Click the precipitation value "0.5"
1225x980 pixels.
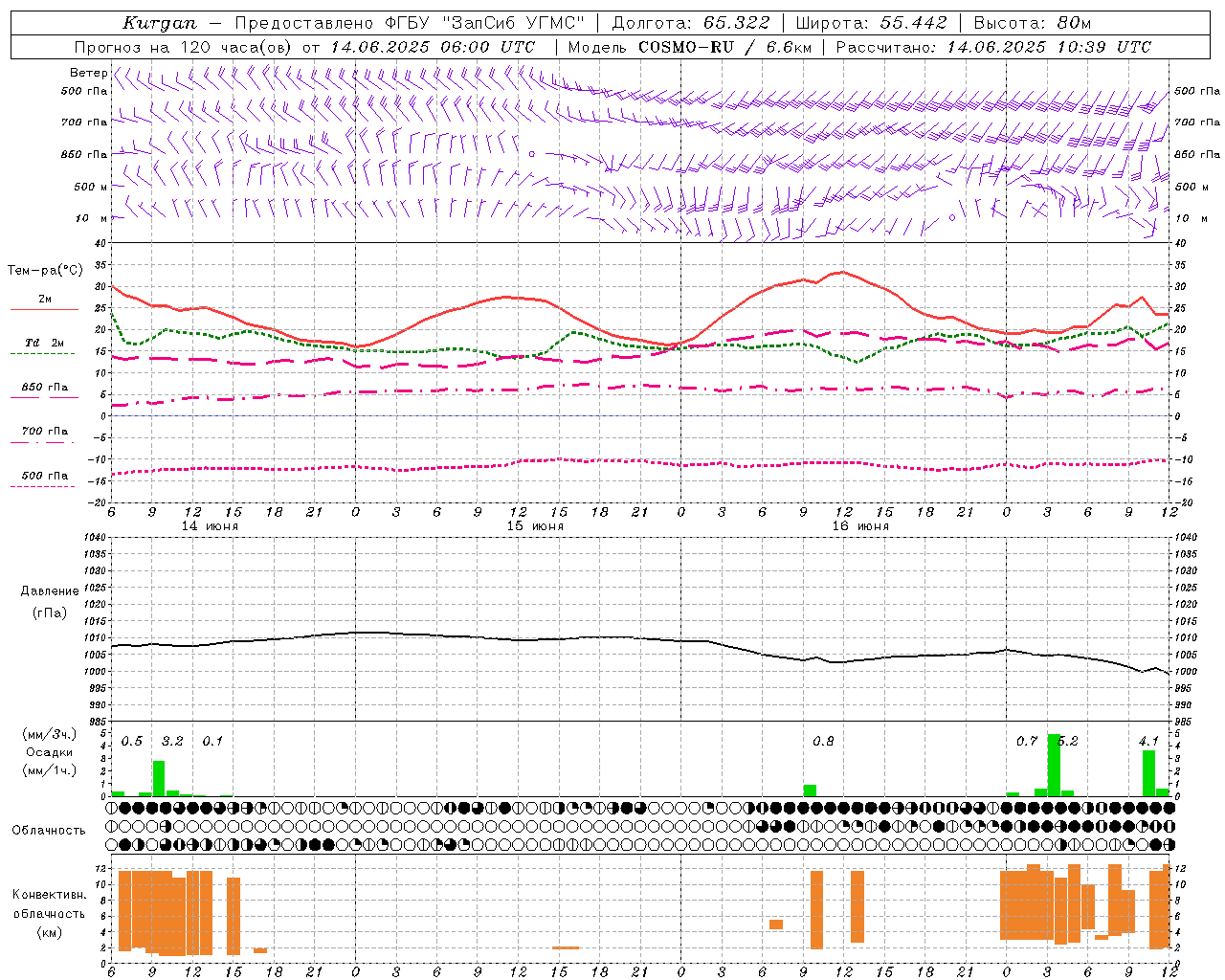132,742
